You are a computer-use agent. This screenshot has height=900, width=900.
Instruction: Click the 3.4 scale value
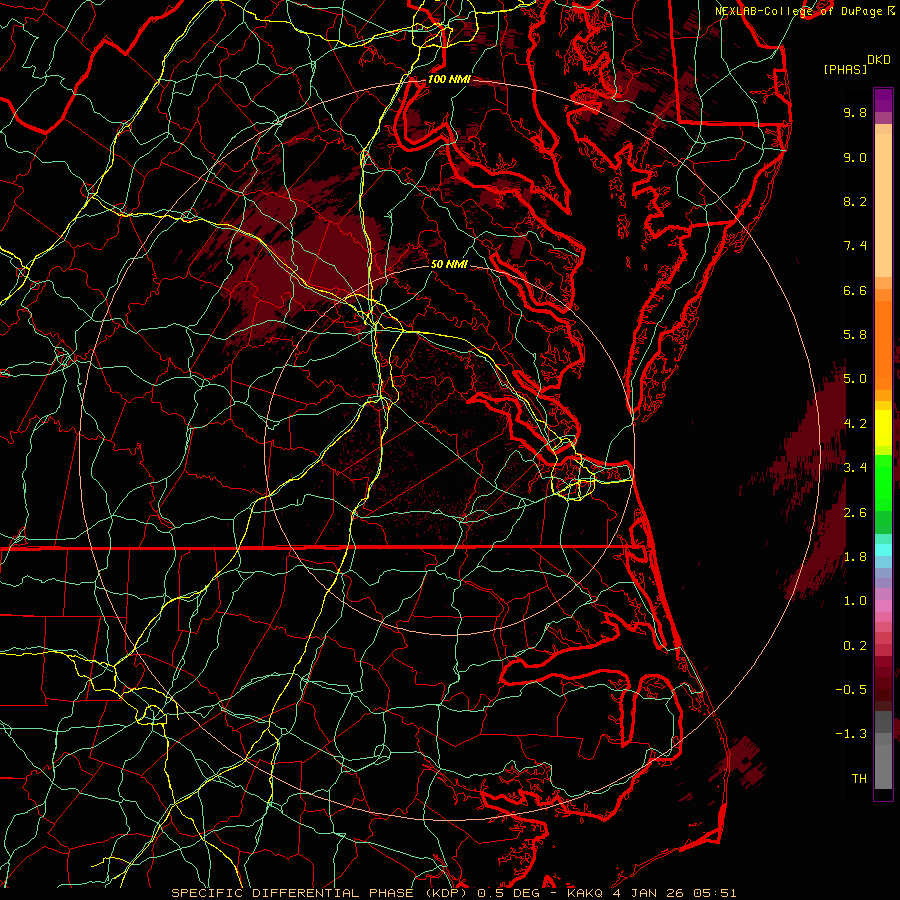click(855, 468)
